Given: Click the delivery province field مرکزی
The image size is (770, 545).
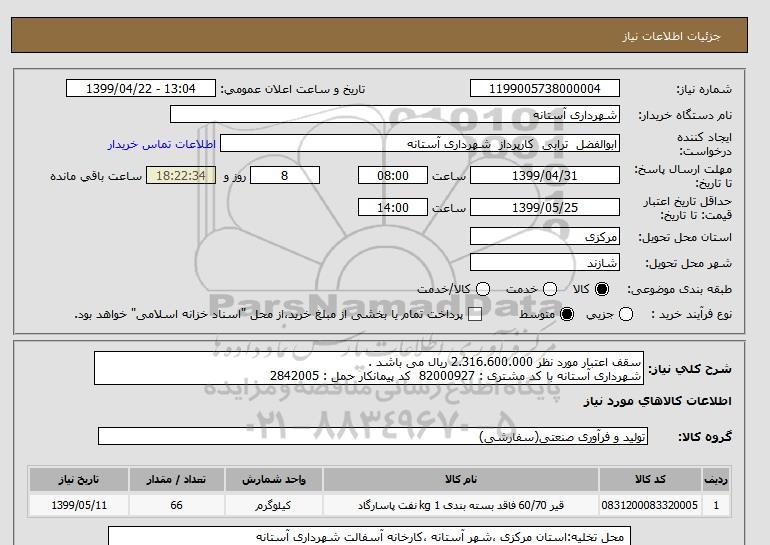Looking at the screenshot, I should pos(545,237).
